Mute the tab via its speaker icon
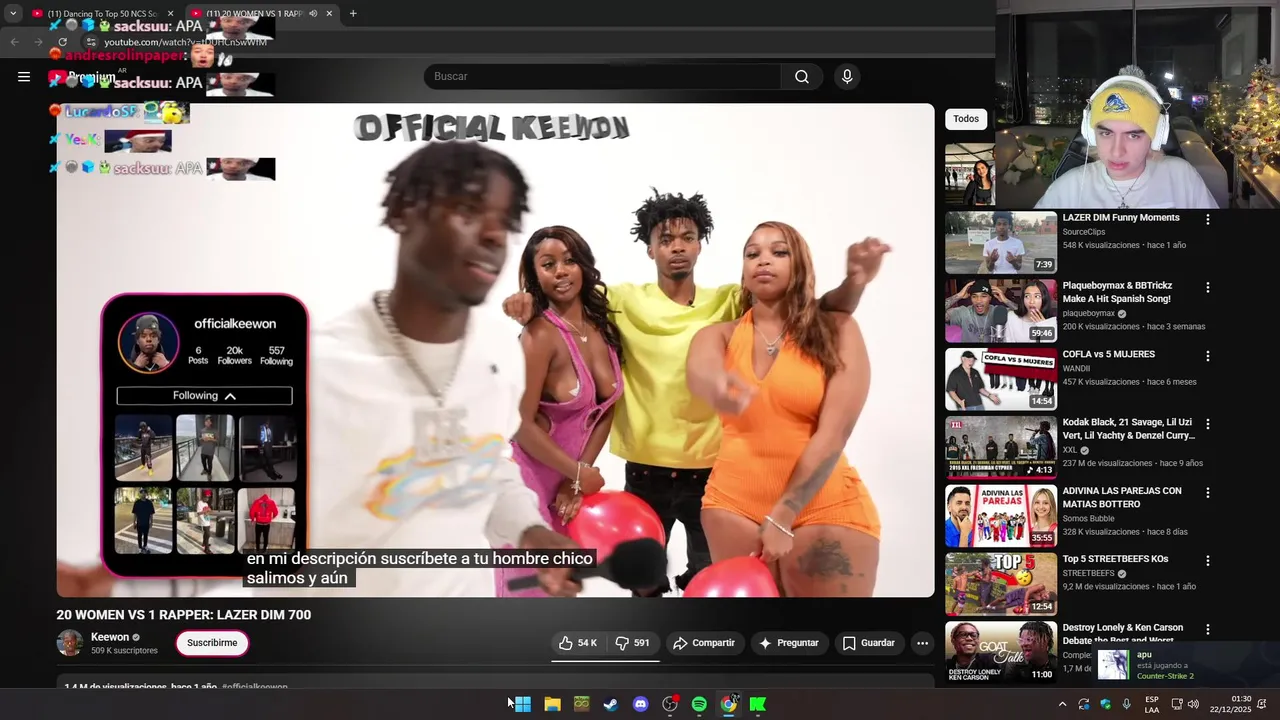This screenshot has width=1280, height=720. [x=313, y=13]
